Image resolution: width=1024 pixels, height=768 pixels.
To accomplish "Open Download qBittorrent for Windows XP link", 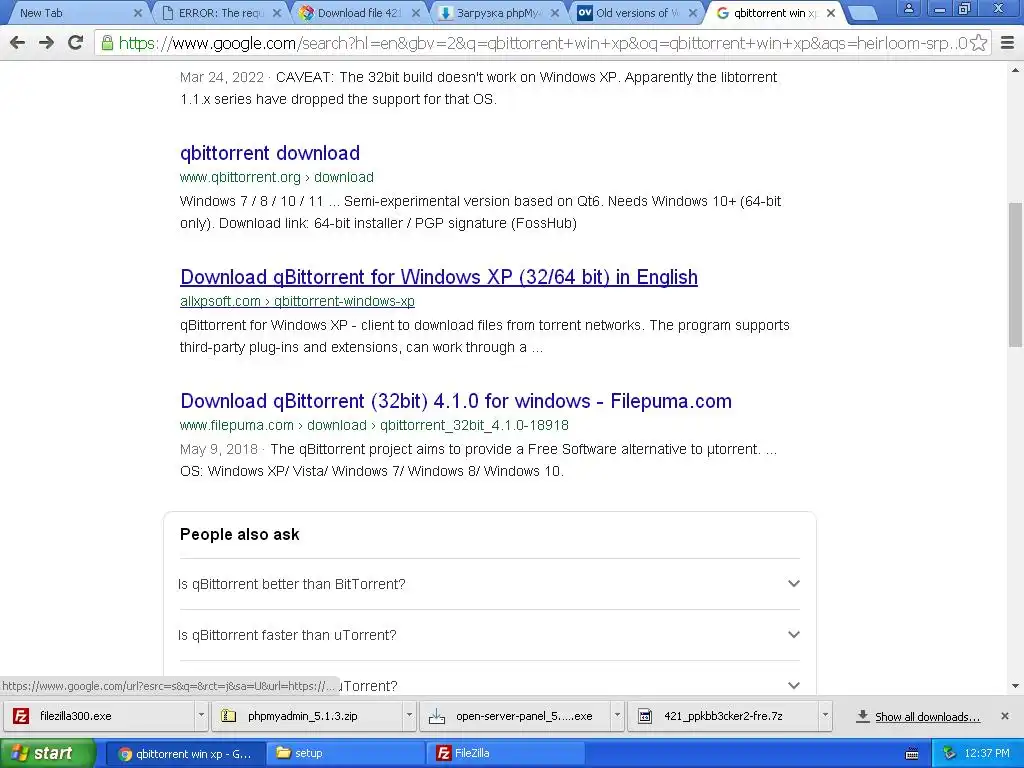I will coord(439,277).
